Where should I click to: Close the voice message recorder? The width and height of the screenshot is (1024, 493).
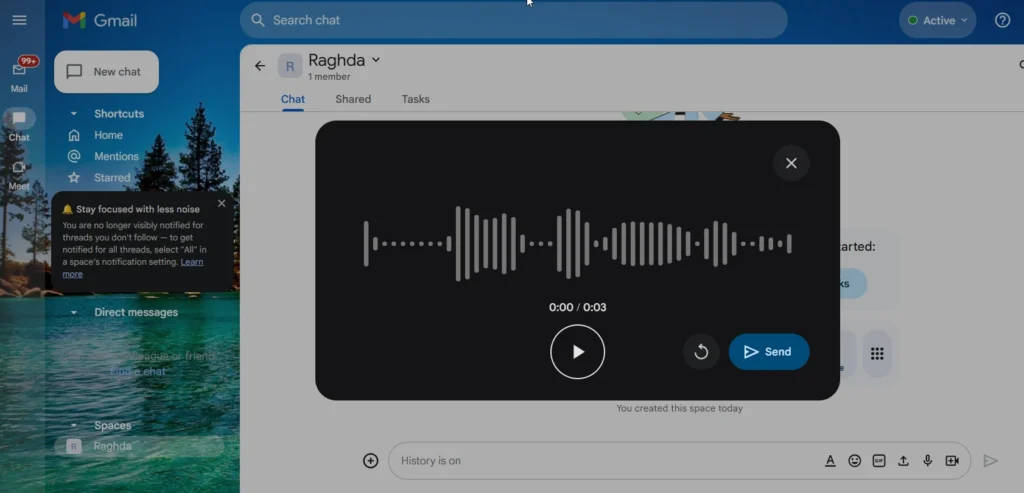(x=791, y=163)
